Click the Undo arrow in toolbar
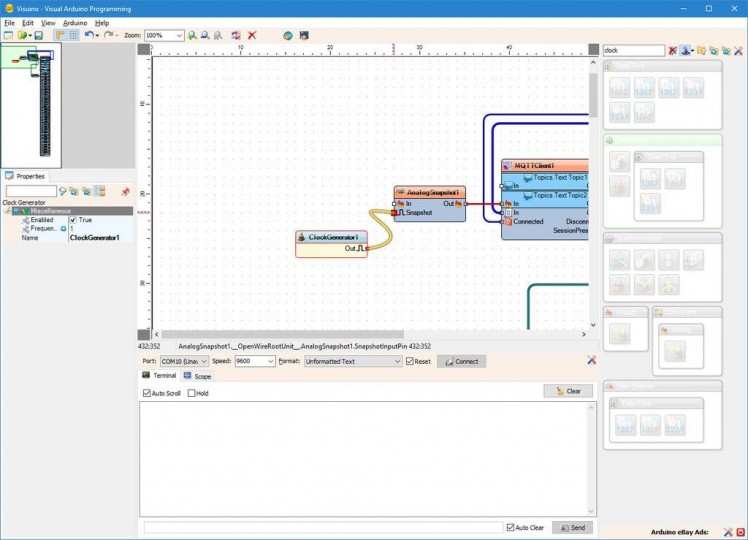This screenshot has width=748, height=540. 89,35
